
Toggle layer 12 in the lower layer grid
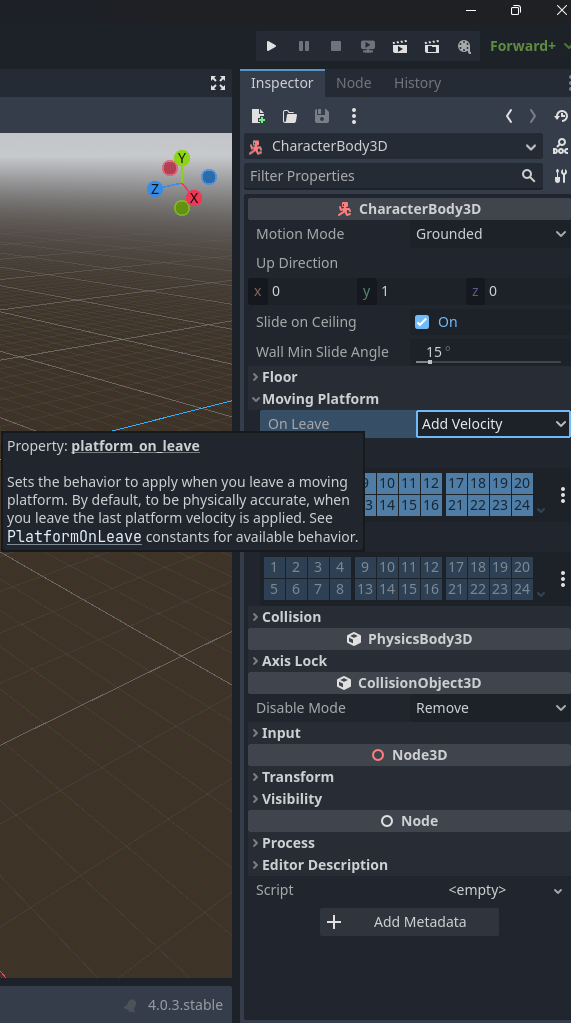431,567
